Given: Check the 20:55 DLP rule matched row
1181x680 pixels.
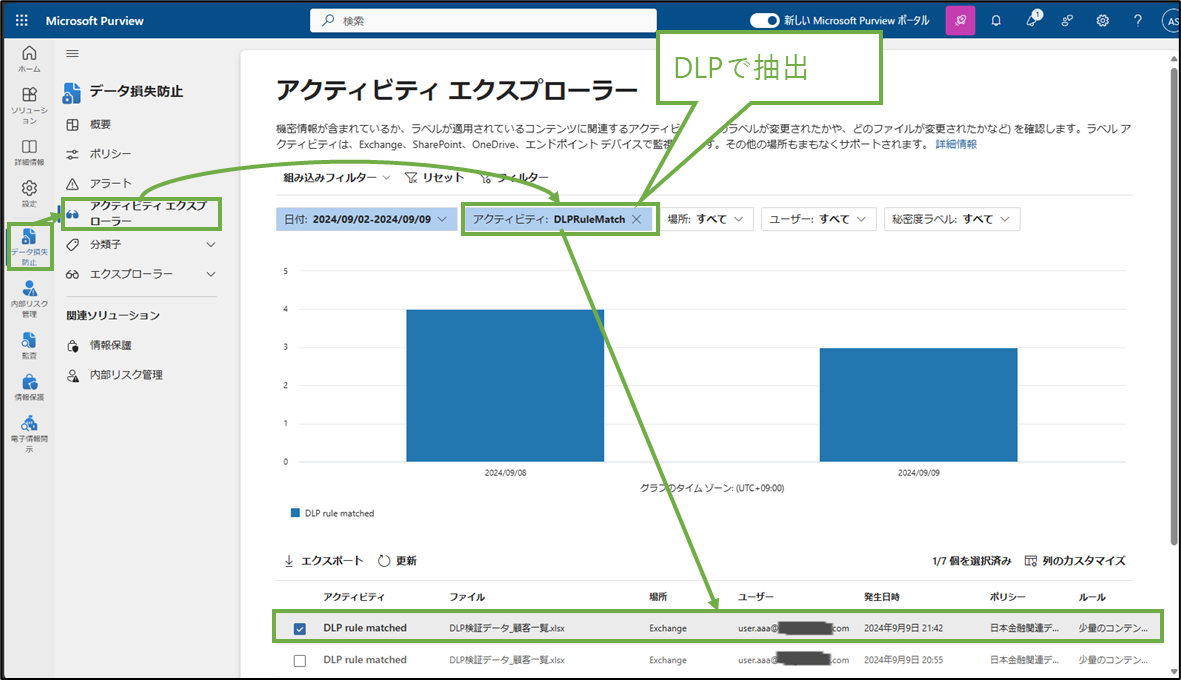Looking at the screenshot, I should tap(300, 660).
